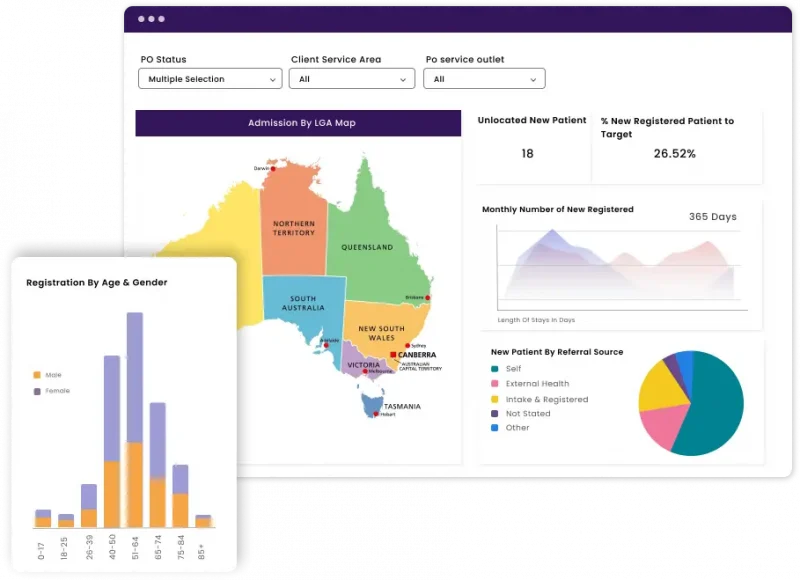Click the Canberra capital square marker

pyautogui.click(x=393, y=355)
